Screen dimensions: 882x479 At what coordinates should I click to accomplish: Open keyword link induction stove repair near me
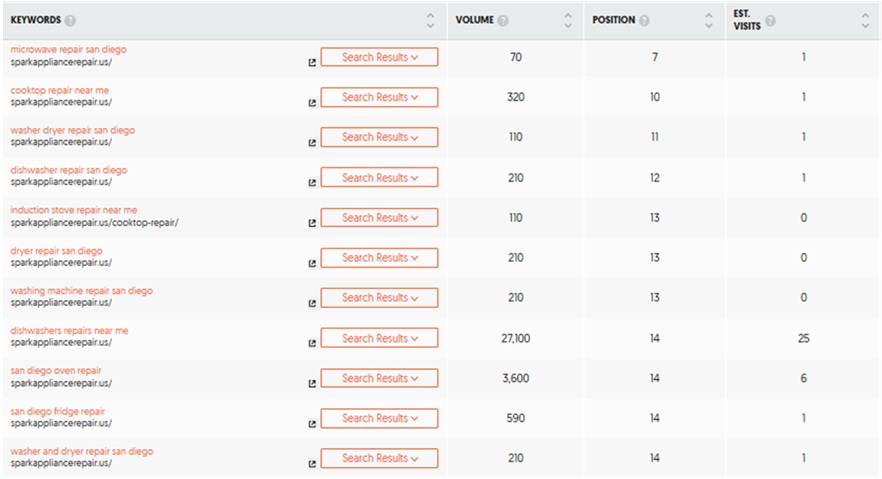[73, 210]
